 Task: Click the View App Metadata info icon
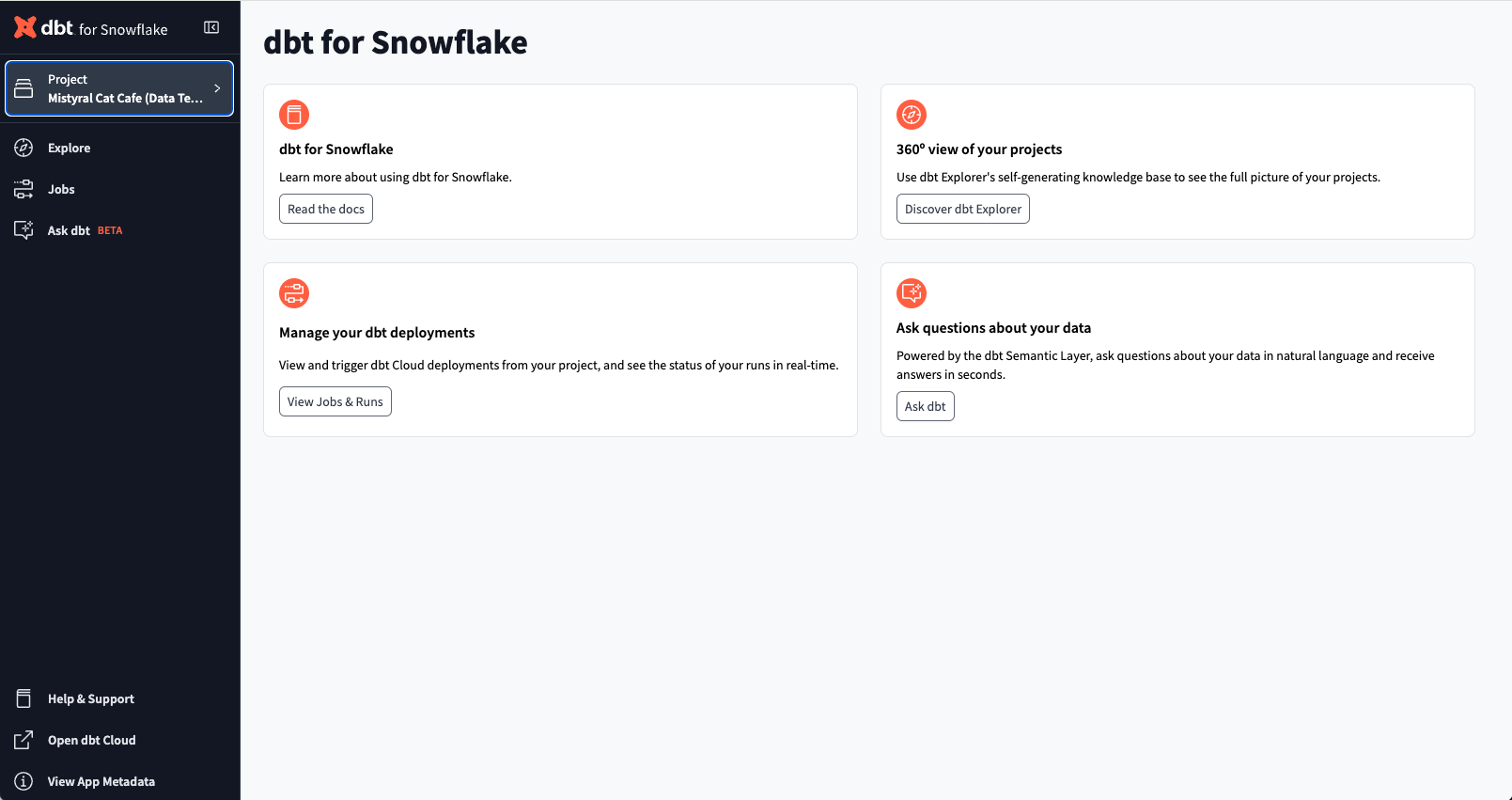(23, 781)
